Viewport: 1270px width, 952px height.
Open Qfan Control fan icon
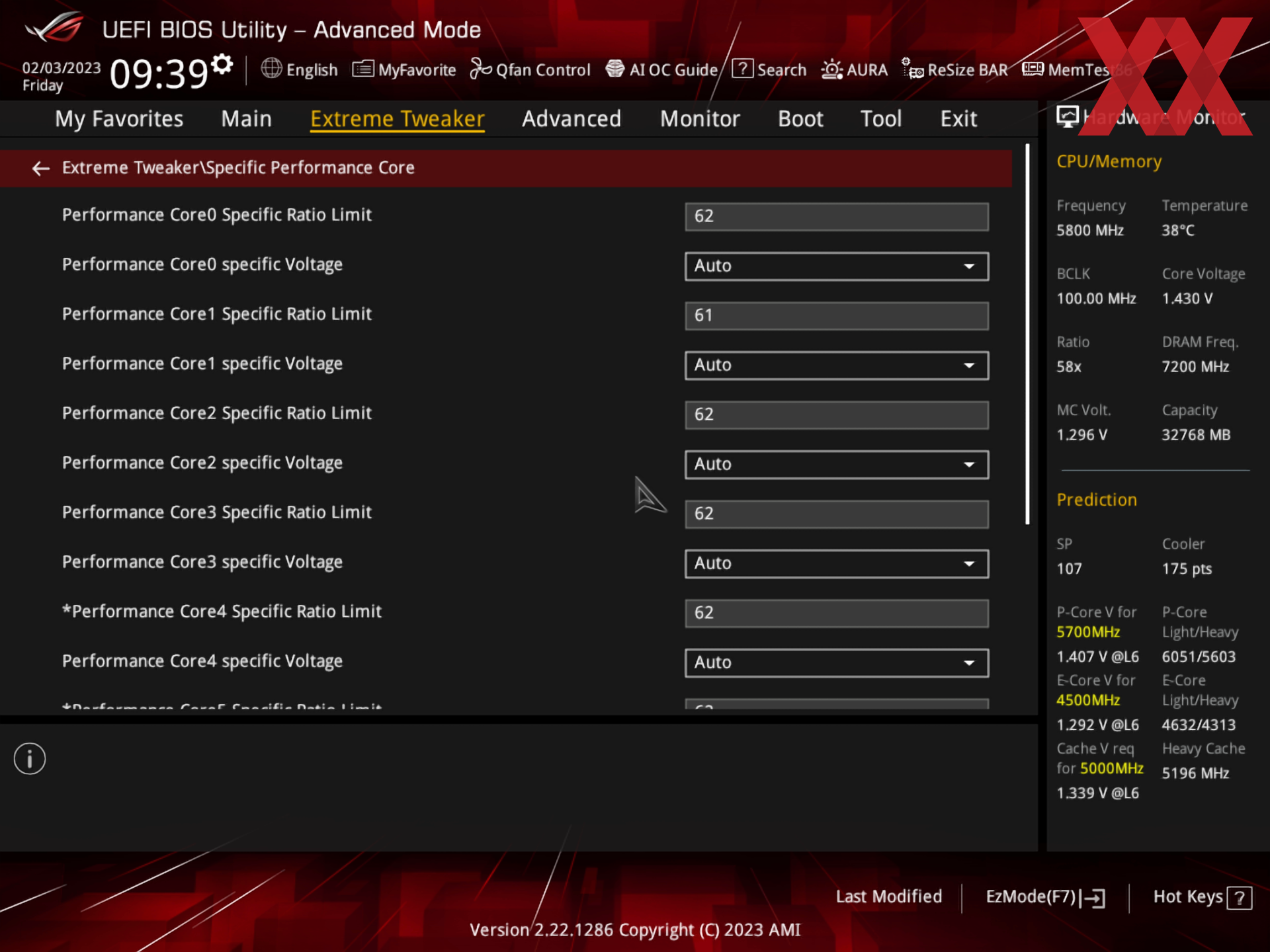[480, 69]
